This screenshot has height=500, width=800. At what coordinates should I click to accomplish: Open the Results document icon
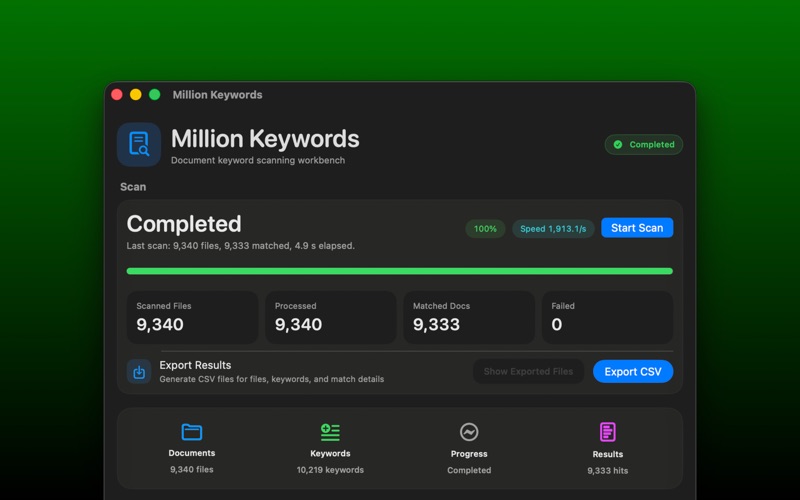[x=608, y=432]
